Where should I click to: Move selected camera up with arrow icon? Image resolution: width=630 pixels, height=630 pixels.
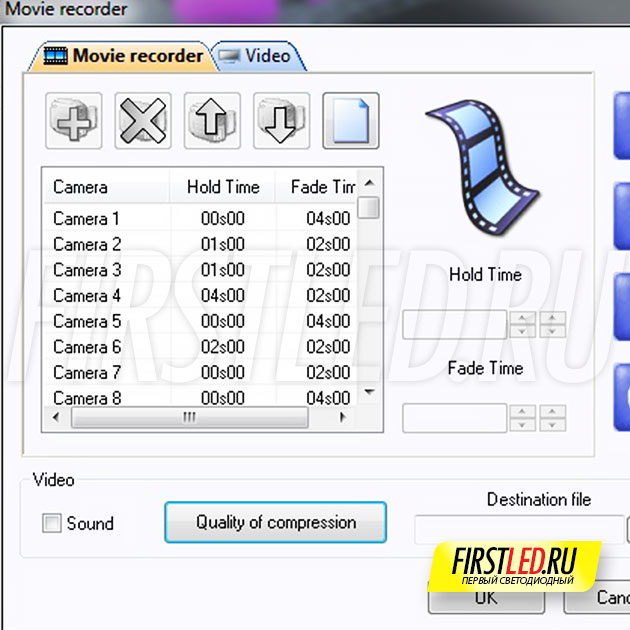tap(213, 122)
